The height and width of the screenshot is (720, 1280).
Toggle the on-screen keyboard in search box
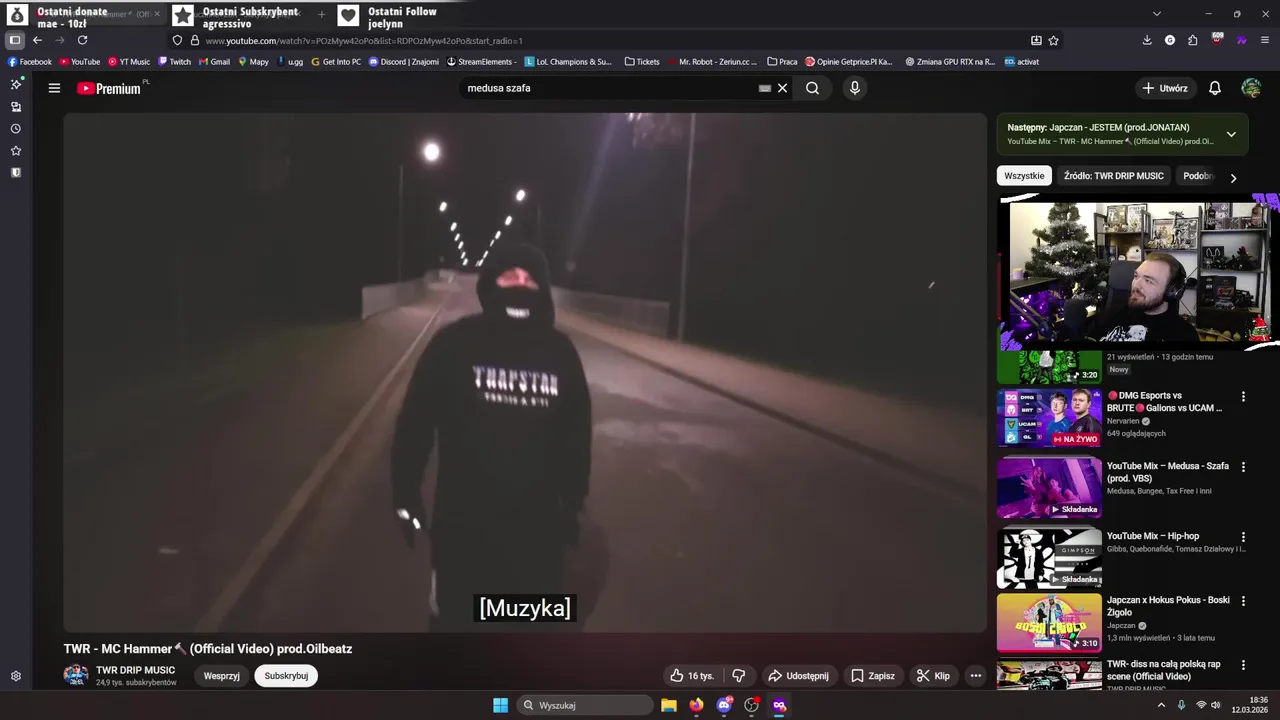click(765, 88)
